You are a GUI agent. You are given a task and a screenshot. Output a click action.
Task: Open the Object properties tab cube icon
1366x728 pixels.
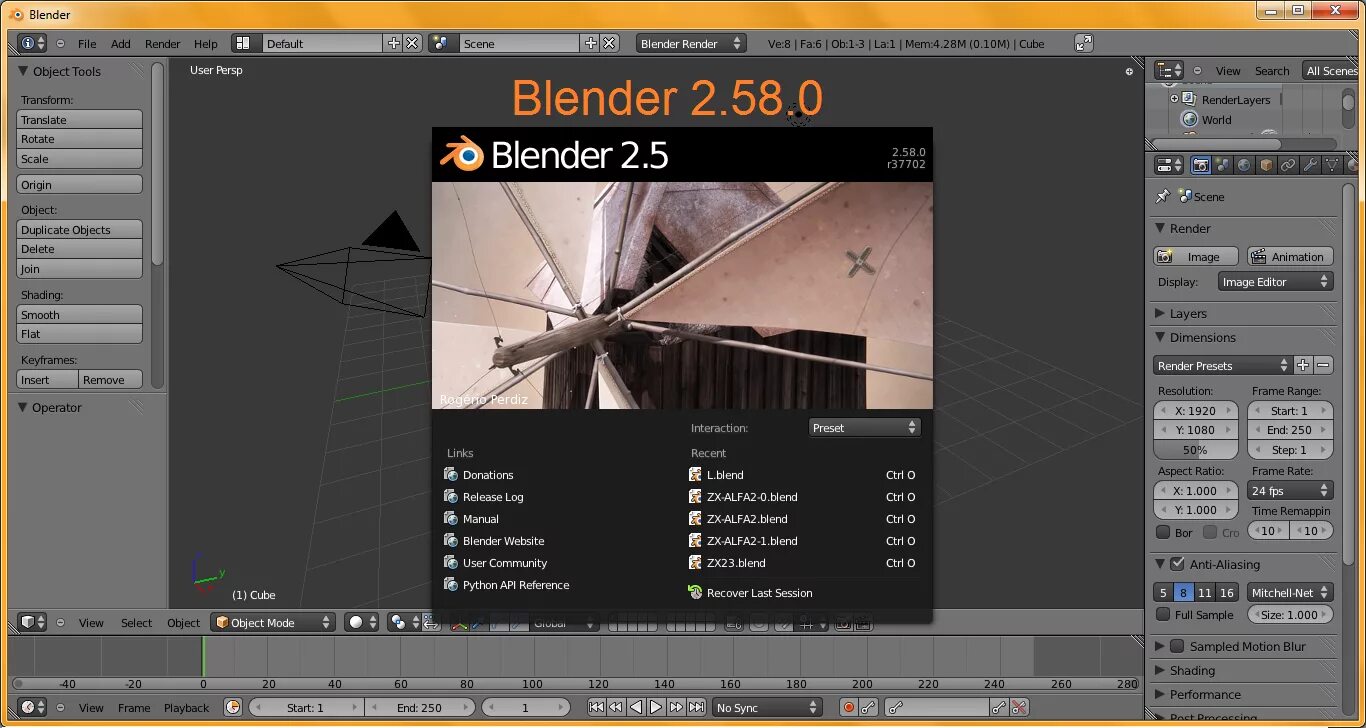[1266, 165]
